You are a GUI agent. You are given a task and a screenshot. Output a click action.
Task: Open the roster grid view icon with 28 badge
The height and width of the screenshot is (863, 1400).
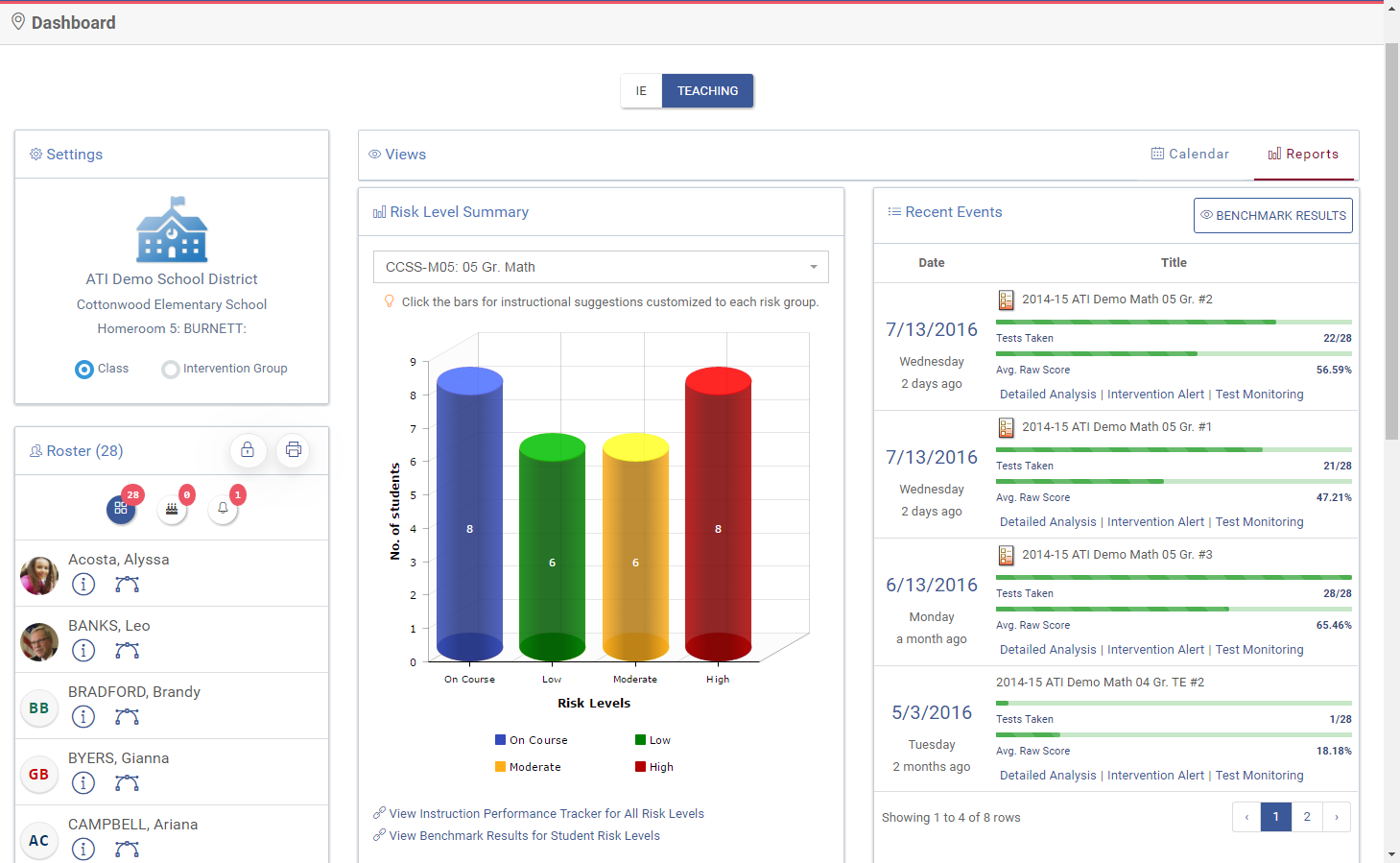[x=121, y=509]
